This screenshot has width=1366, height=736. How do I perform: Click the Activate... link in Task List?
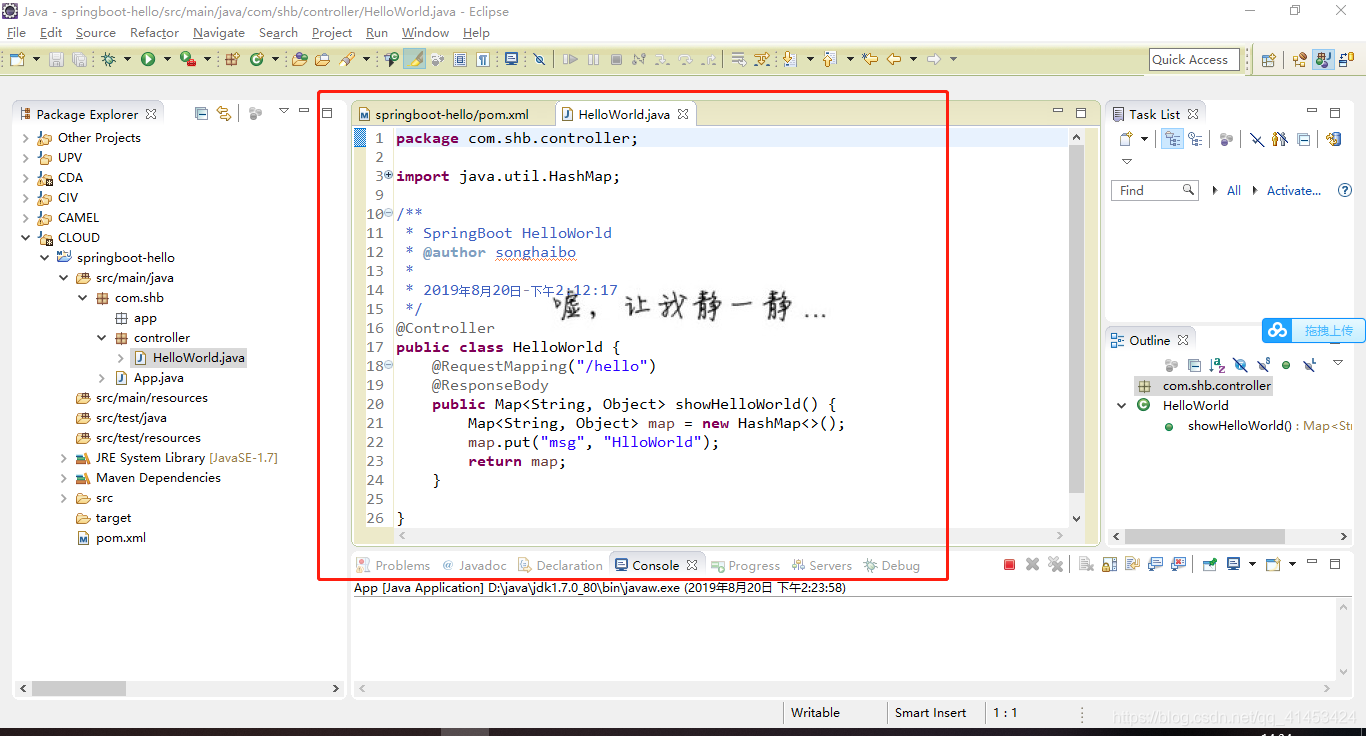[x=1294, y=190]
